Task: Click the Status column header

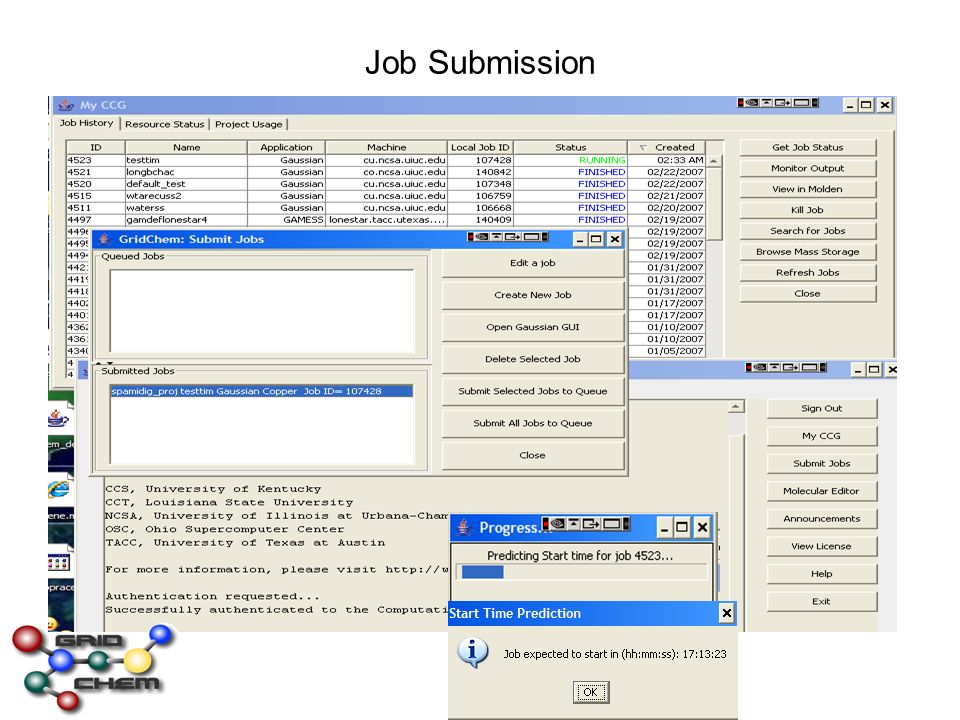Action: pyautogui.click(x=571, y=148)
